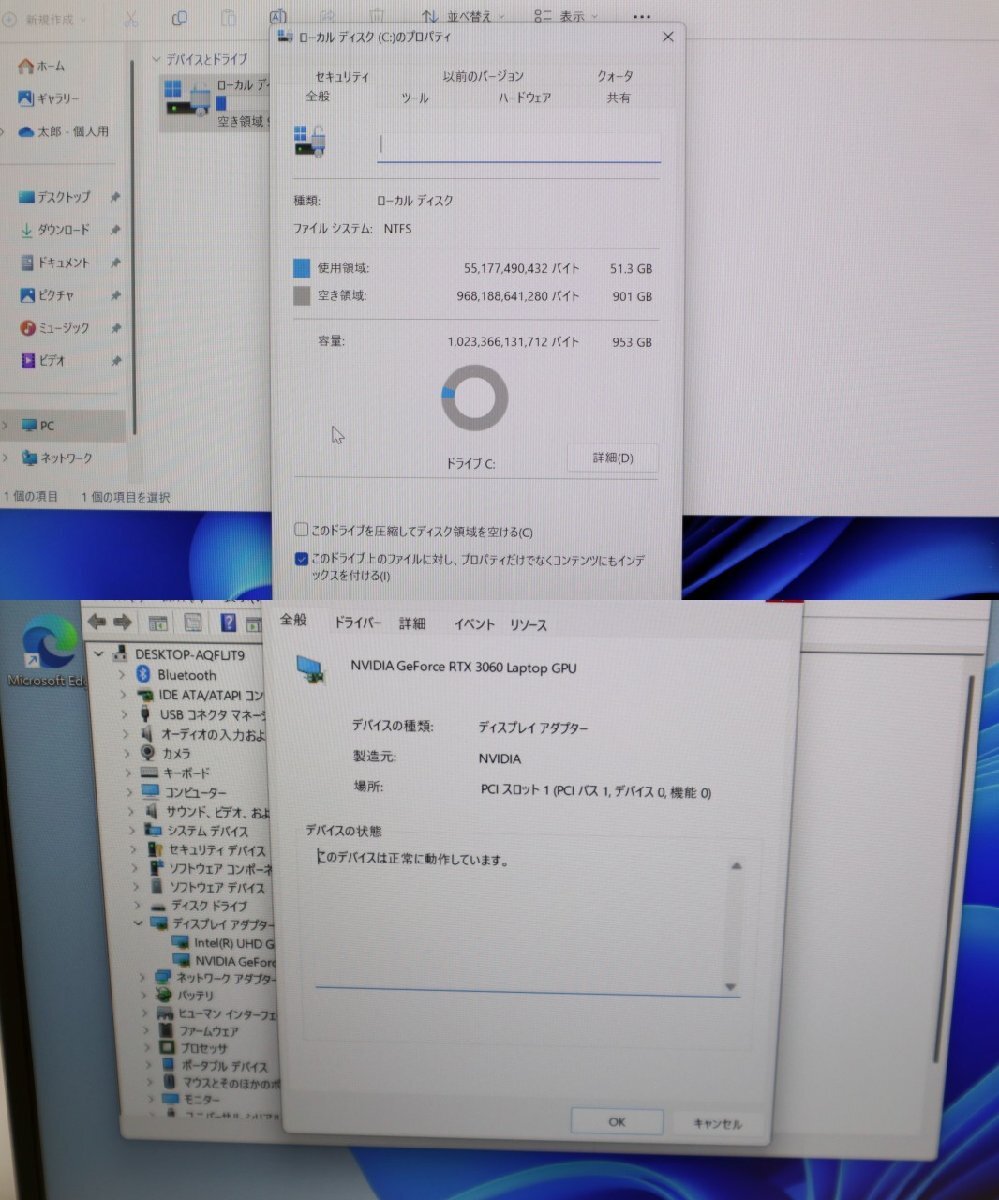Collapse the デバイスとドライブ group
Screen dimensions: 999x1200
pos(157,60)
